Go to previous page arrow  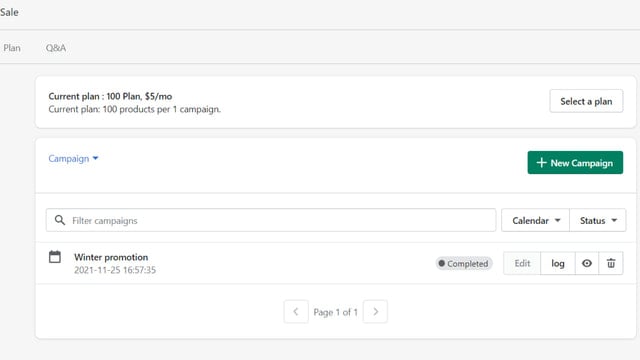pos(296,312)
